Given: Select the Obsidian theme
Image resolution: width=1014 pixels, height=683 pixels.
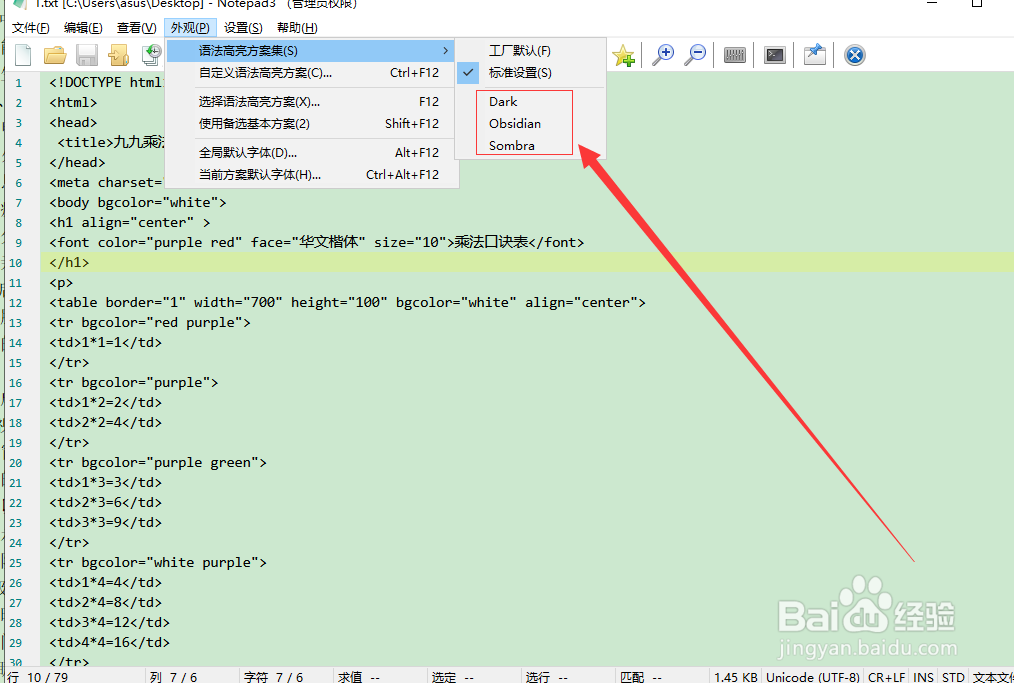Looking at the screenshot, I should (530, 124).
